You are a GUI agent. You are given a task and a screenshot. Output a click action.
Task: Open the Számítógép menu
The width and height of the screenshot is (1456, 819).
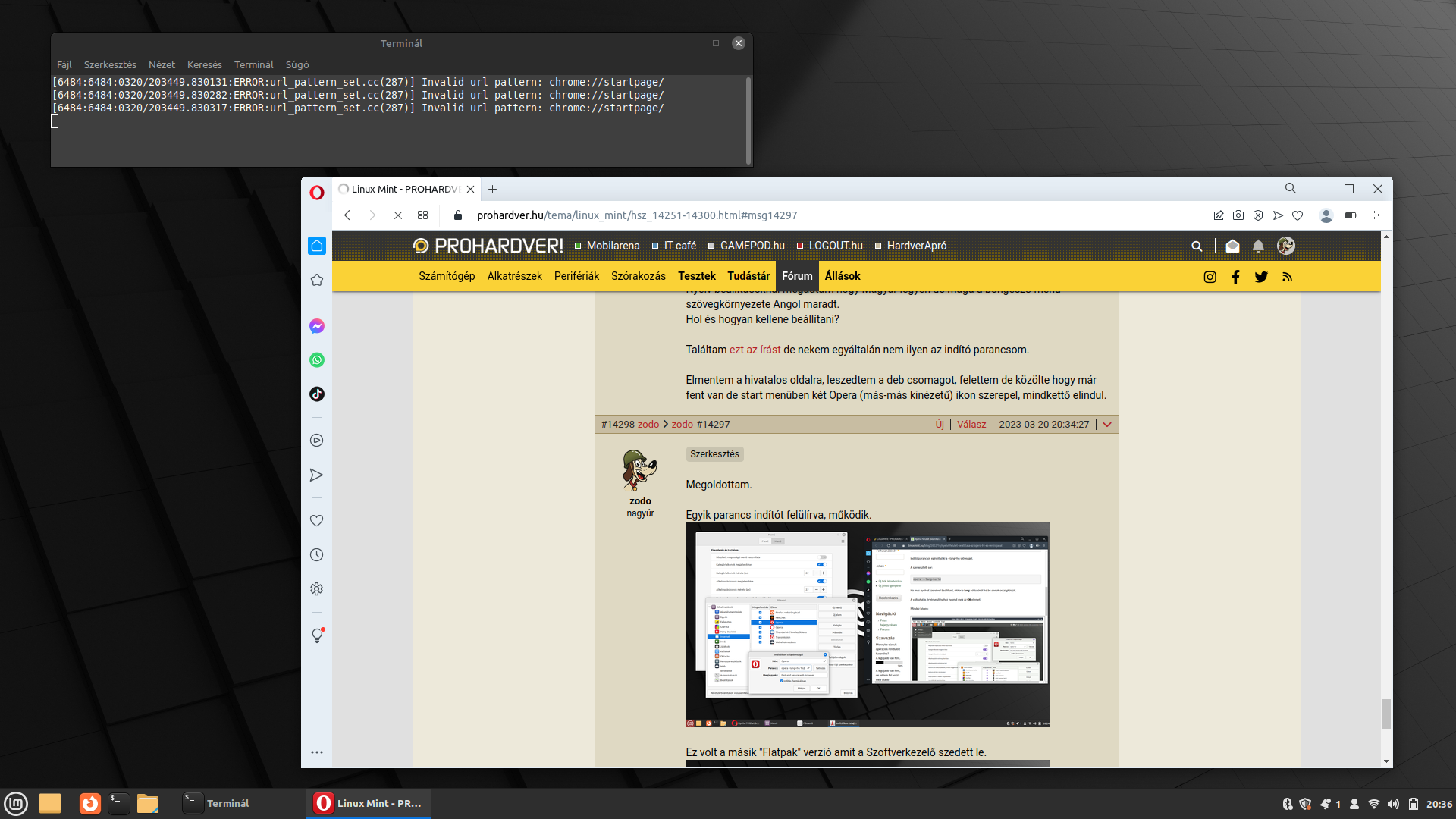447,276
